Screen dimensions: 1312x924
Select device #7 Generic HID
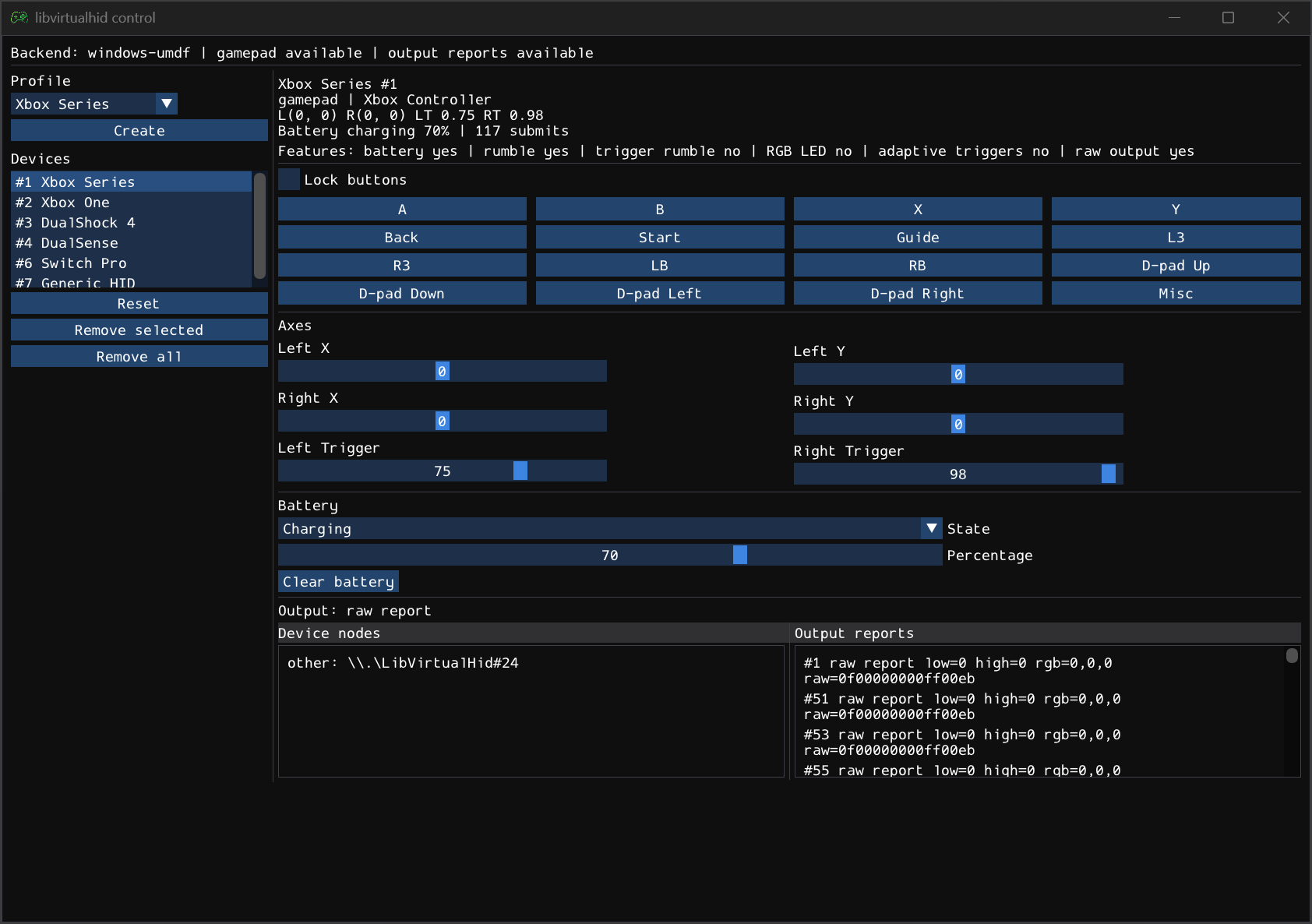click(131, 282)
